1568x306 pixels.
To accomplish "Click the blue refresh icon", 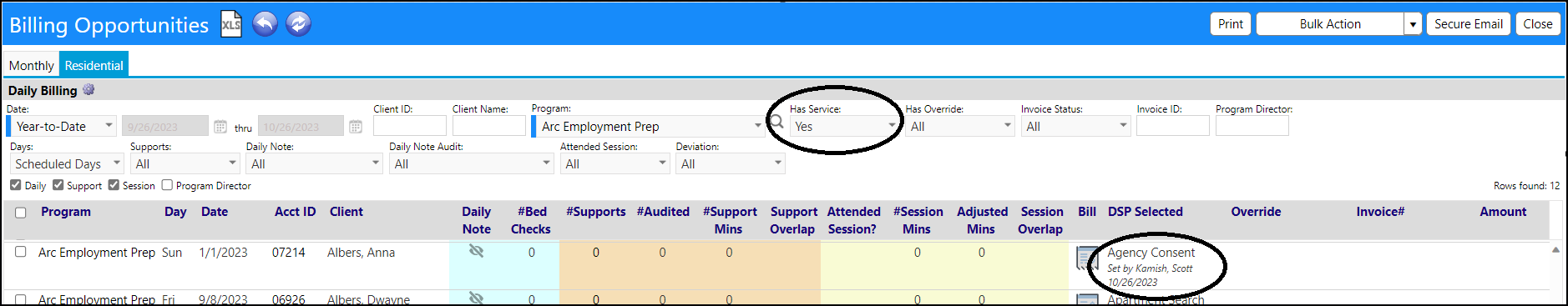I will click(298, 24).
